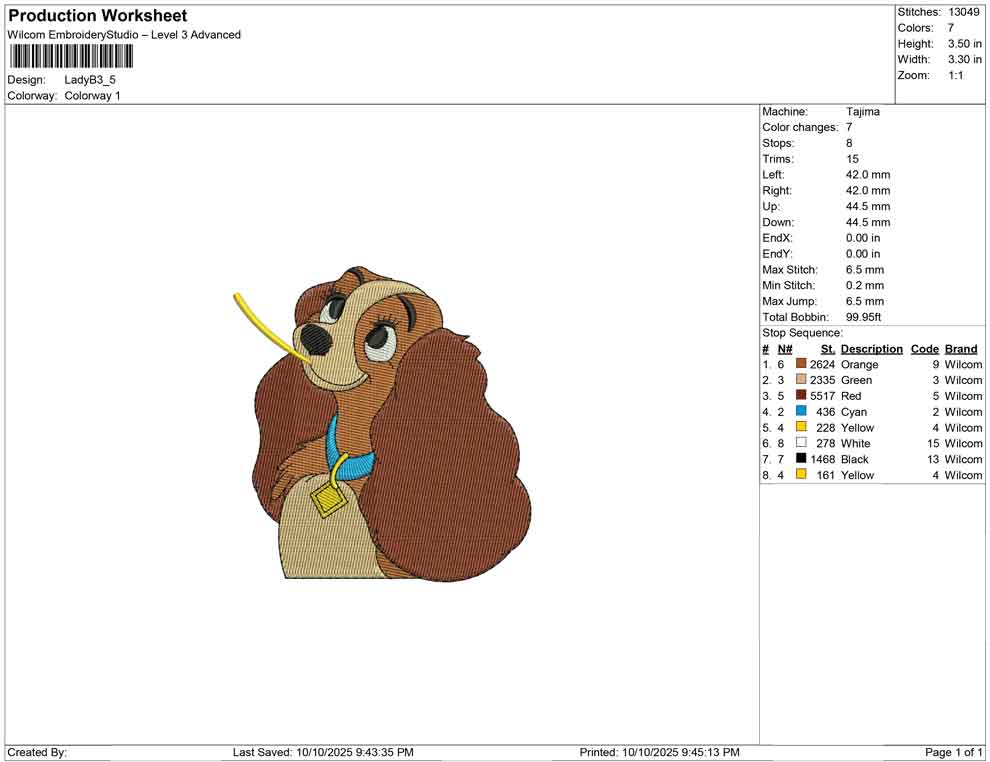Click the stitch count 1468

tap(822, 459)
